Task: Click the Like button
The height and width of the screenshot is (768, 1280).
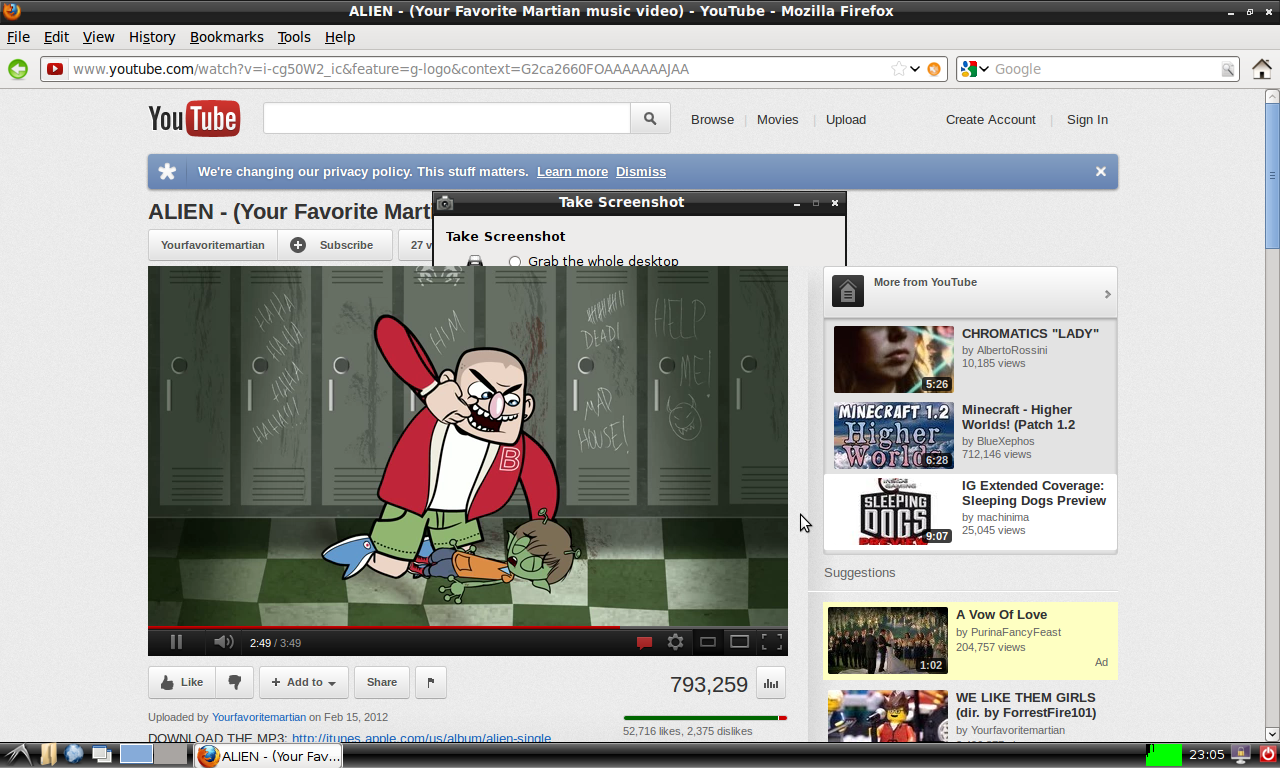Action: tap(182, 682)
